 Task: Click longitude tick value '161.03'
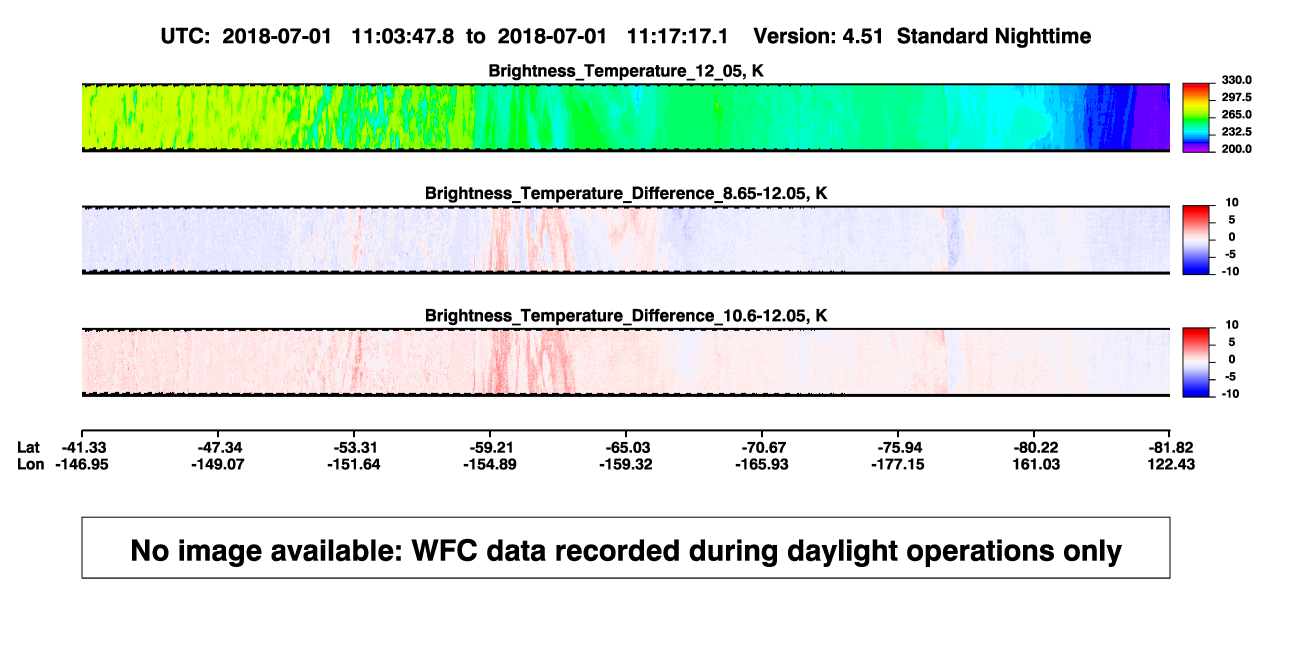click(1037, 464)
